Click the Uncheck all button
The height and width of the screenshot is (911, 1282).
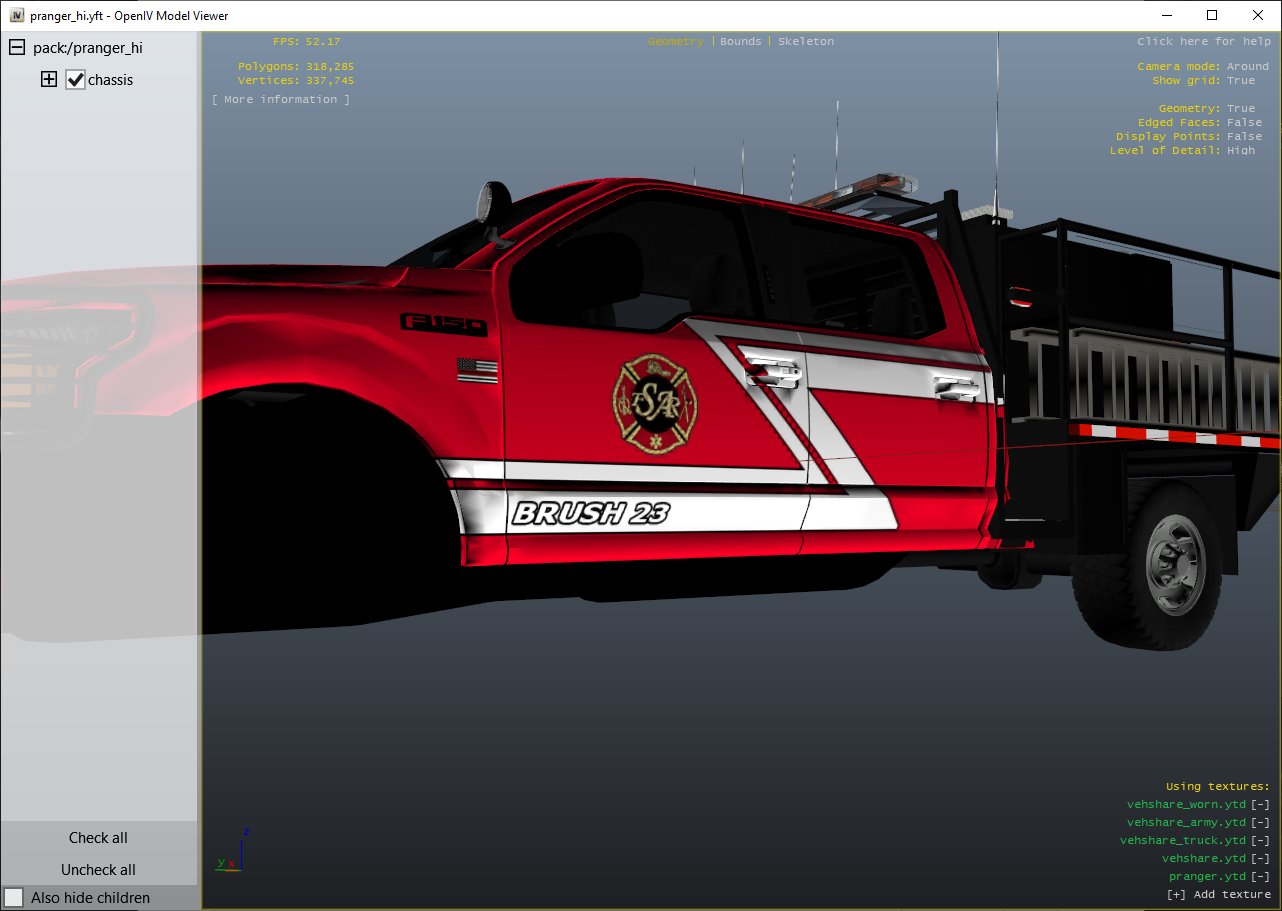98,870
